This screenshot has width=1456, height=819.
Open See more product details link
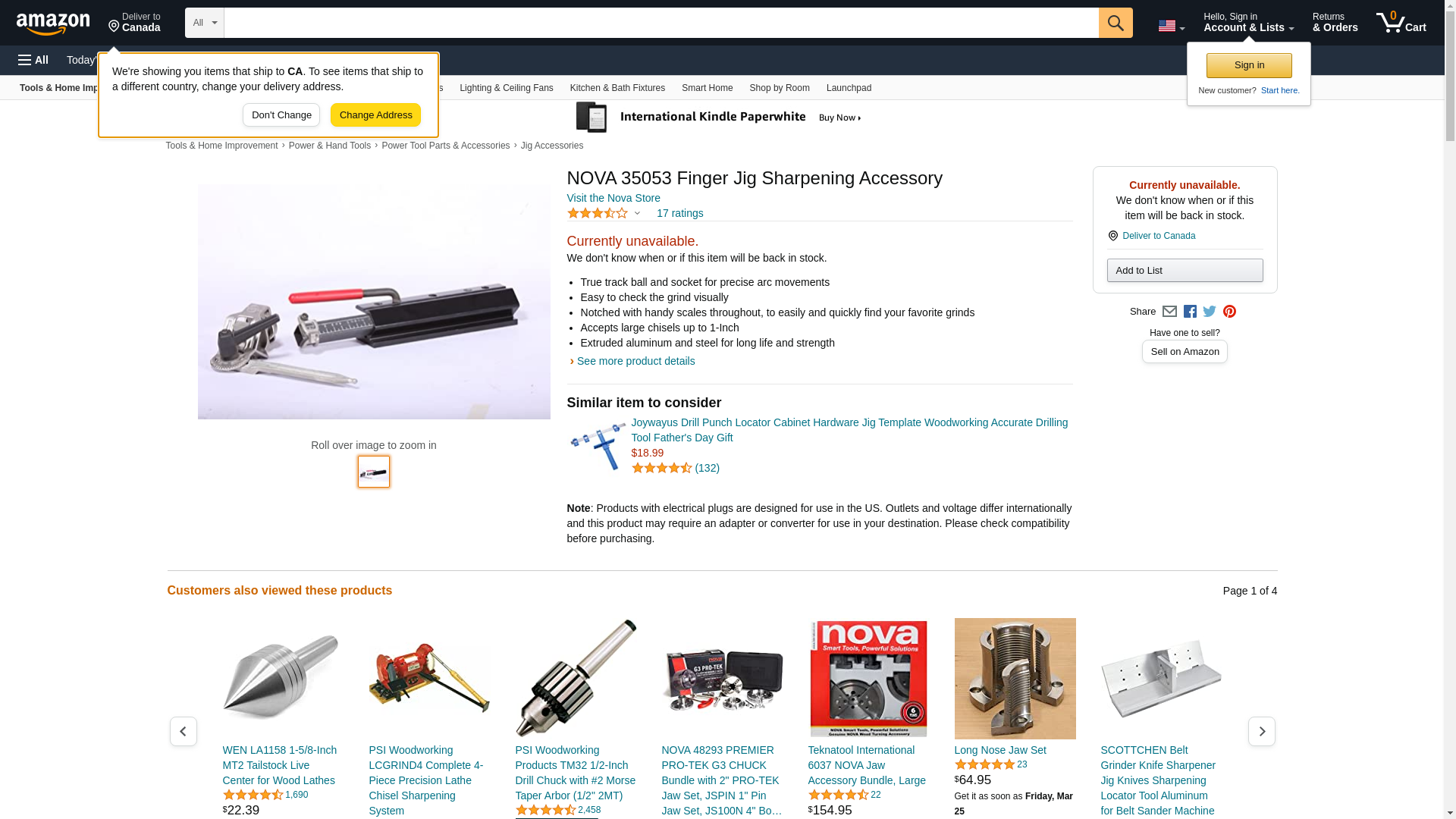click(635, 361)
